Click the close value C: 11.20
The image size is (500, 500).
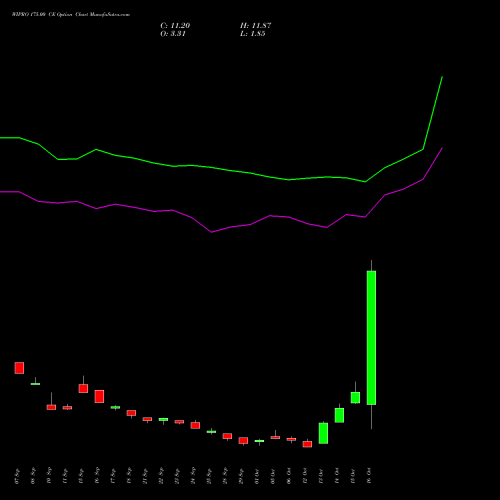tap(175, 26)
